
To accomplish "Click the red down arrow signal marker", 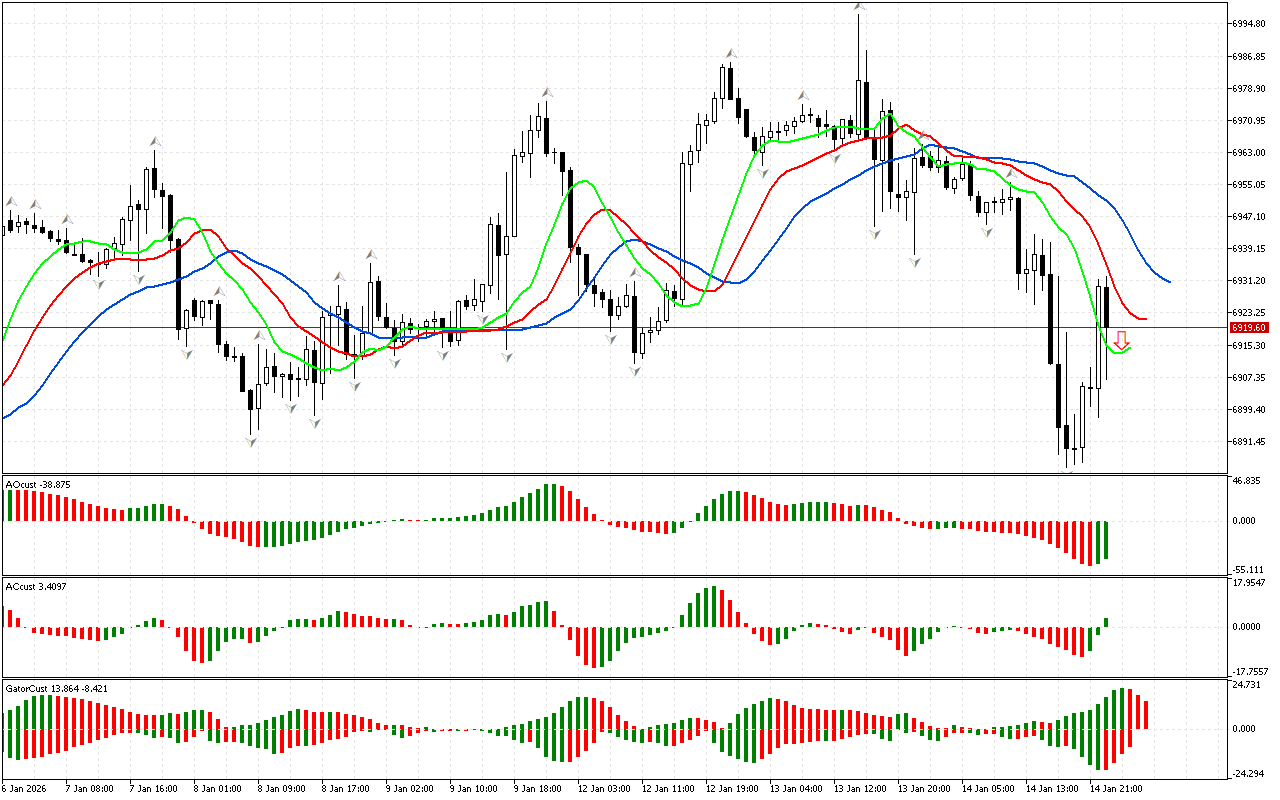I will (x=1122, y=340).
